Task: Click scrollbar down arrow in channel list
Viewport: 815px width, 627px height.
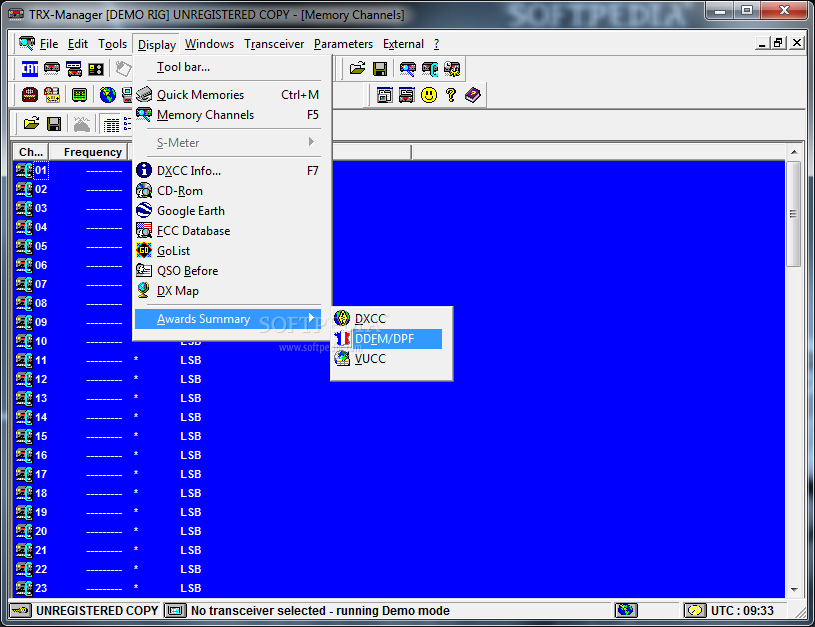Action: (x=794, y=590)
